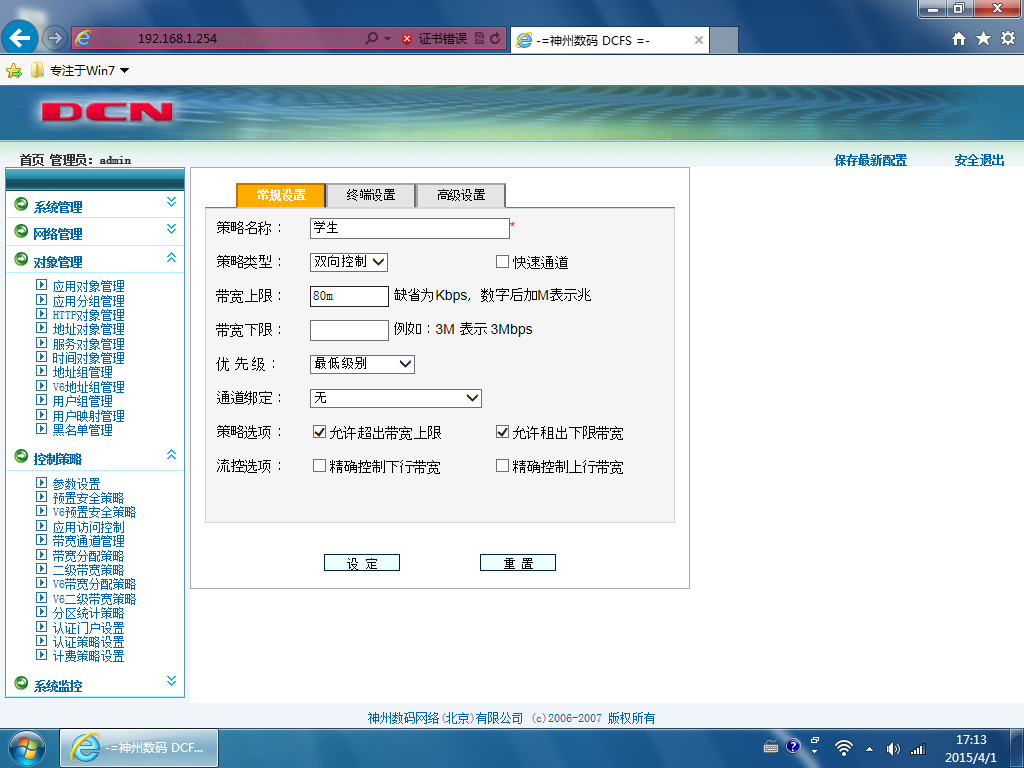
Task: Click the browser forward arrow
Action: pos(55,39)
